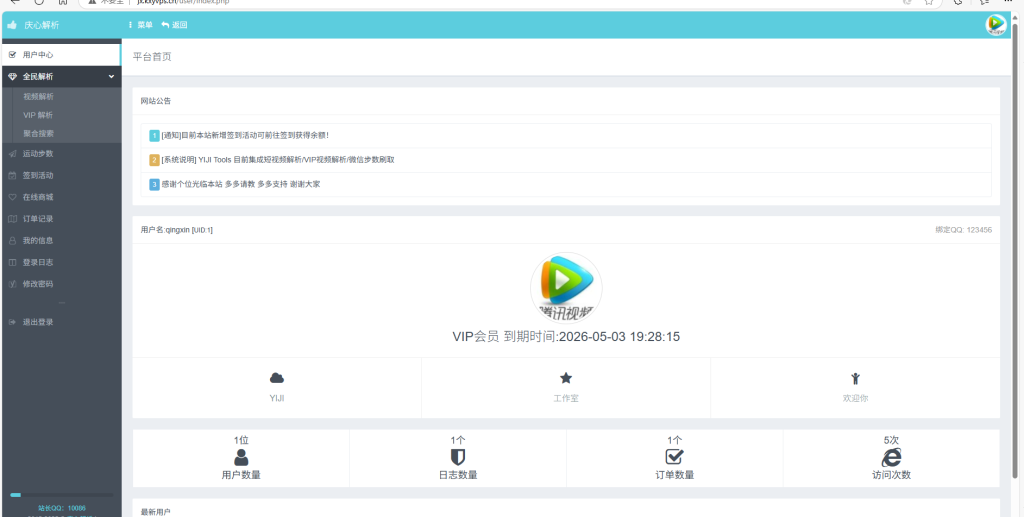Click the VIP会员 到期时间 expiry text
Viewport: 1024px width, 517px height.
(566, 337)
